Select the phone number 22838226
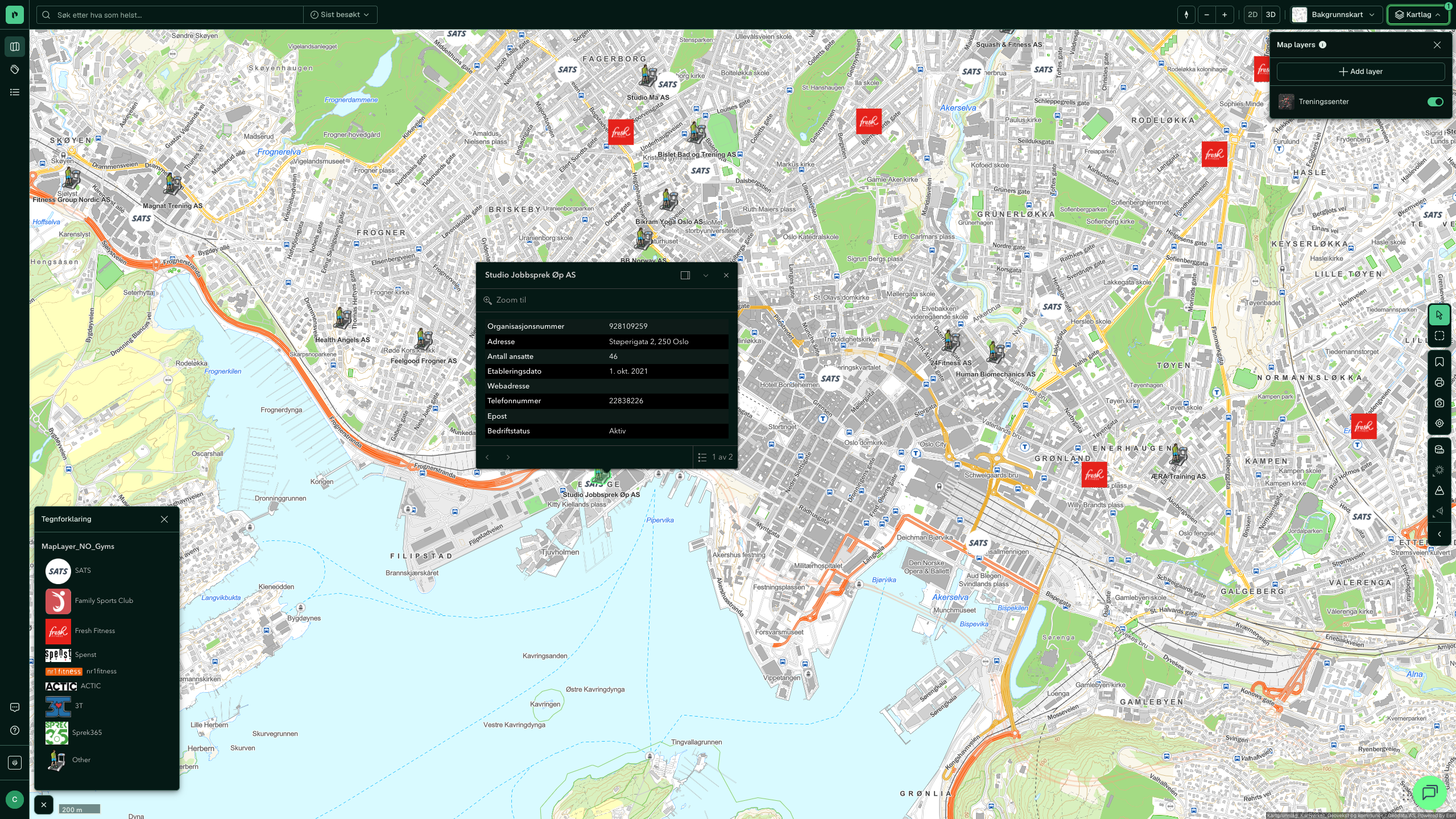The height and width of the screenshot is (819, 1456). (626, 401)
